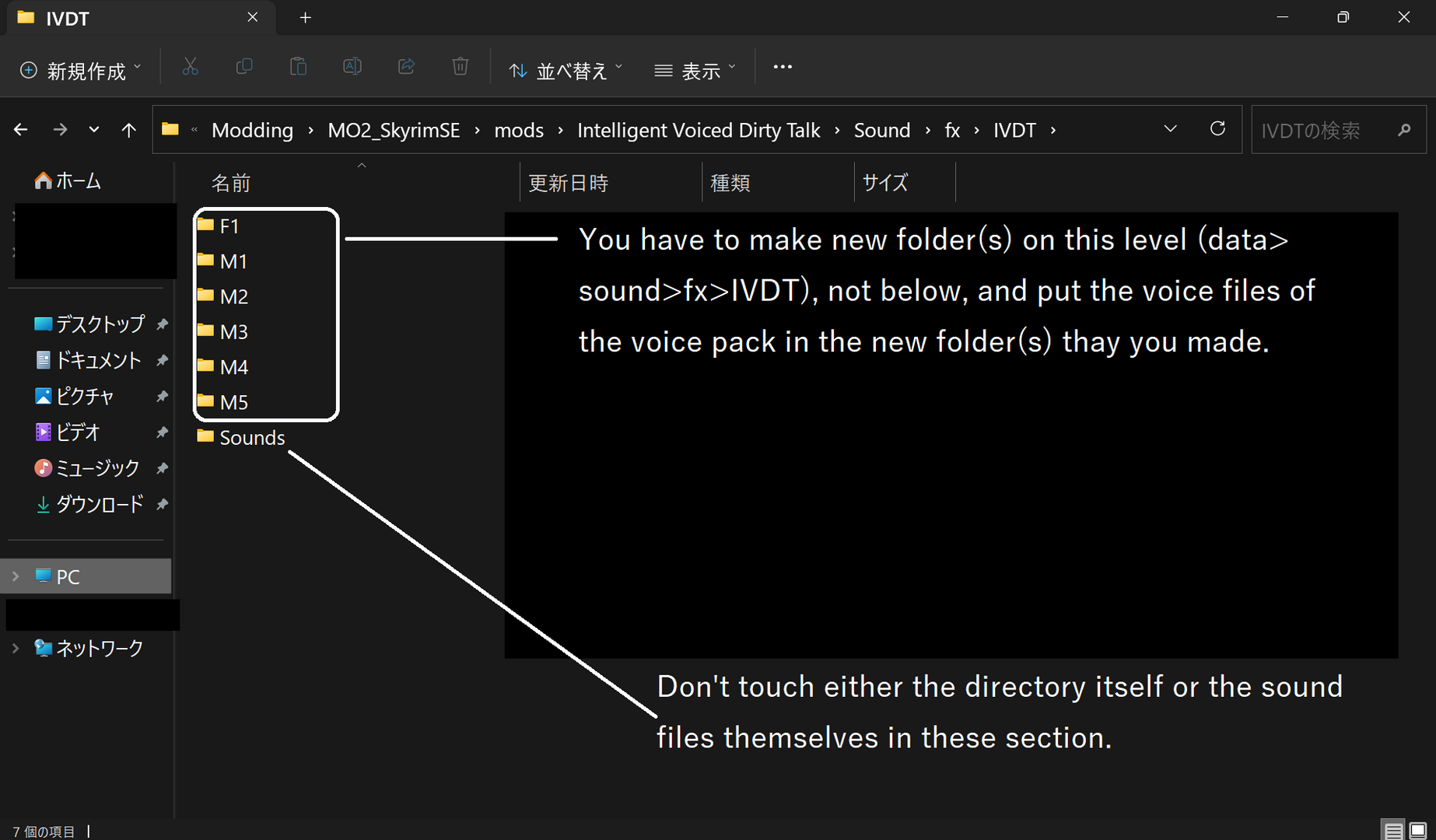
Task: Click IVDT in the breadcrumb path
Action: point(1014,130)
